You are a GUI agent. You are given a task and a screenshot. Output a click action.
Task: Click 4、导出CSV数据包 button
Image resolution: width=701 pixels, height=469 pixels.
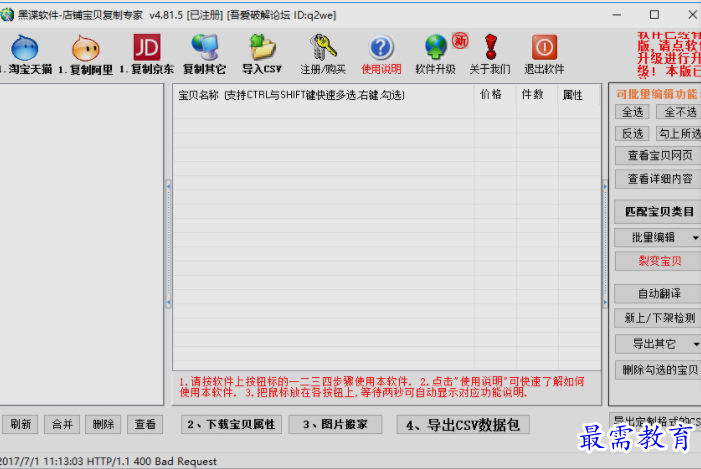[463, 424]
